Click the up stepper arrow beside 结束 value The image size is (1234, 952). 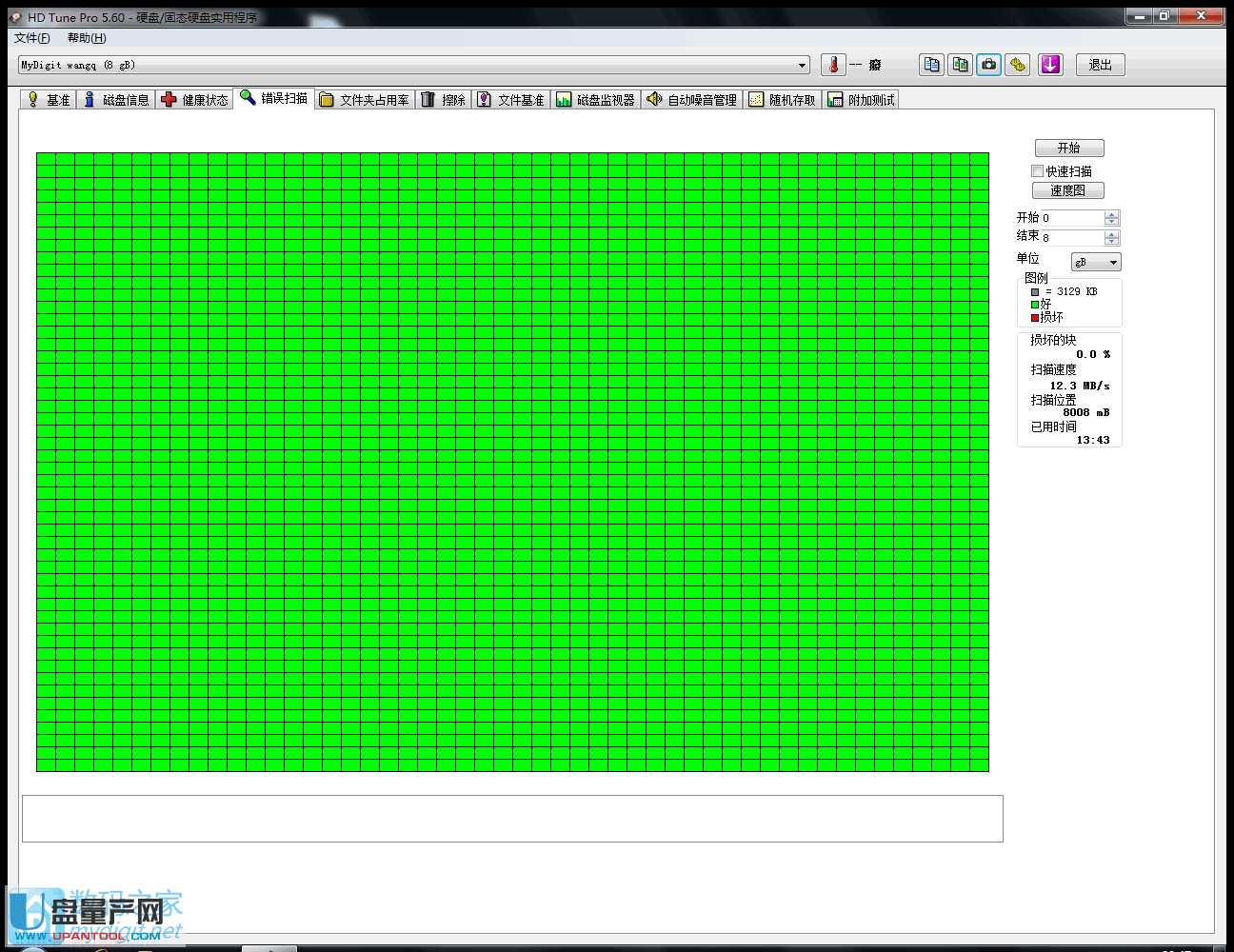coord(1111,233)
